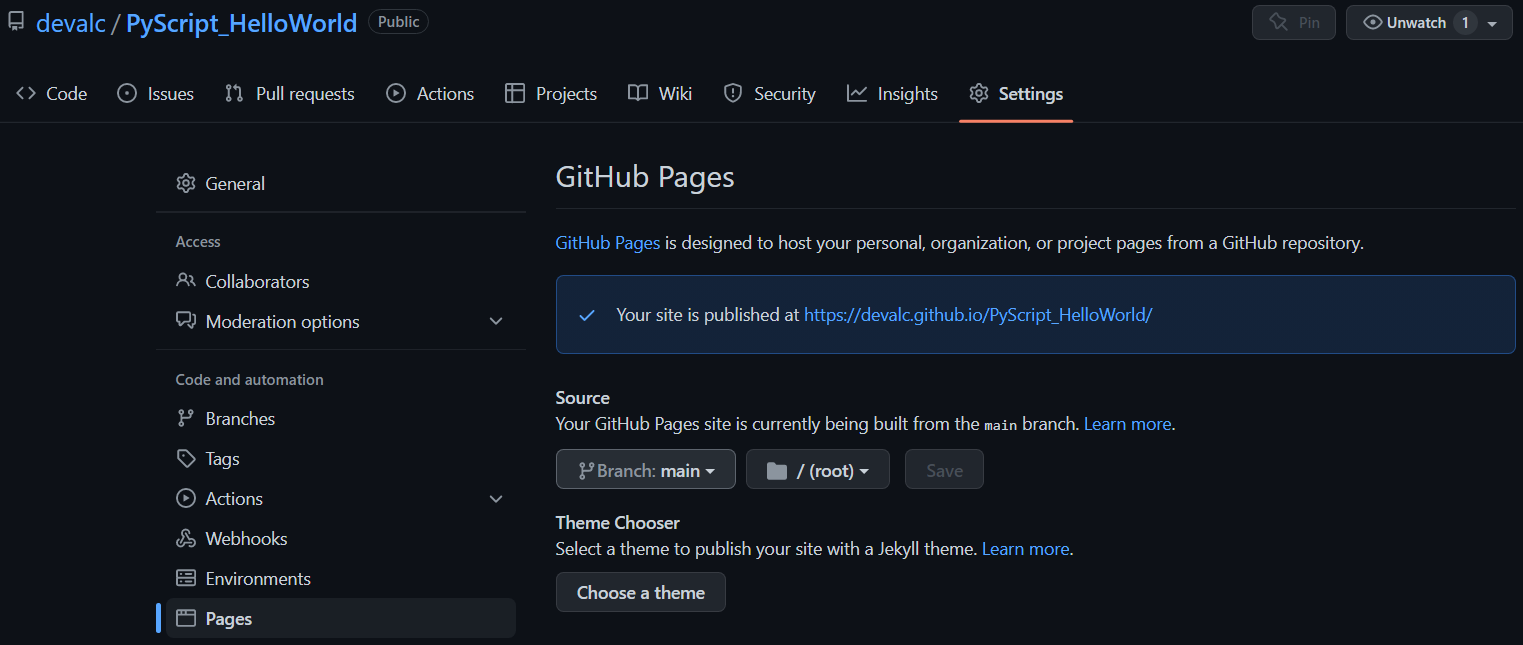Open the Branch: main dropdown

[646, 469]
